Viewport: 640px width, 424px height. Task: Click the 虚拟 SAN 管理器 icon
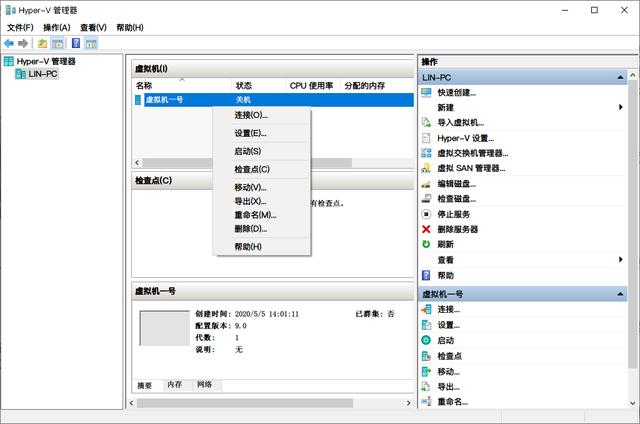[x=426, y=168]
